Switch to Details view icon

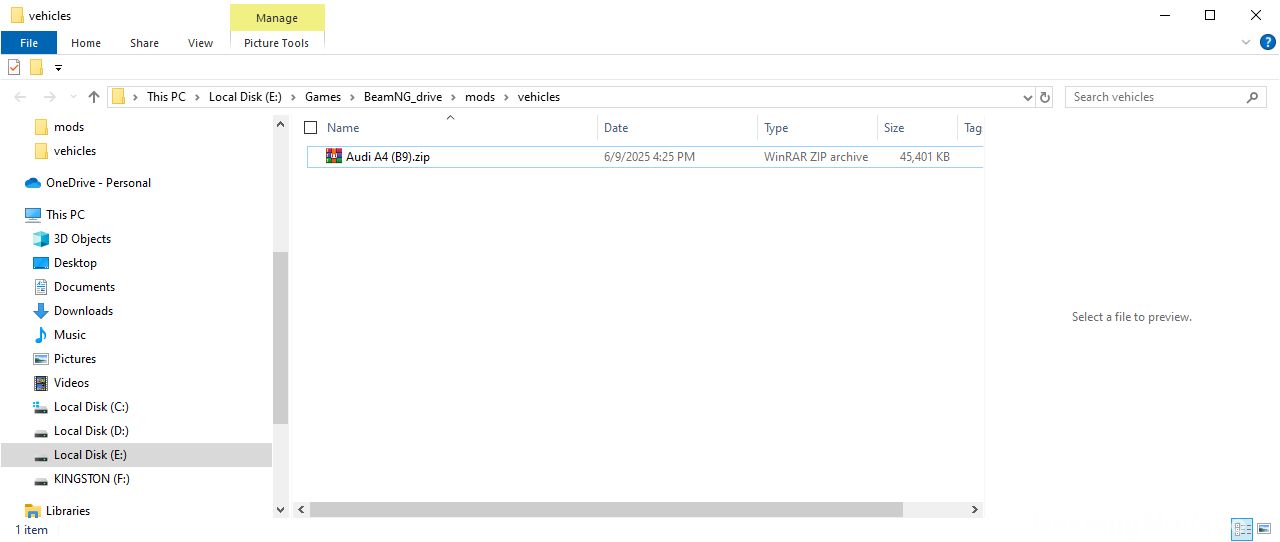1243,530
